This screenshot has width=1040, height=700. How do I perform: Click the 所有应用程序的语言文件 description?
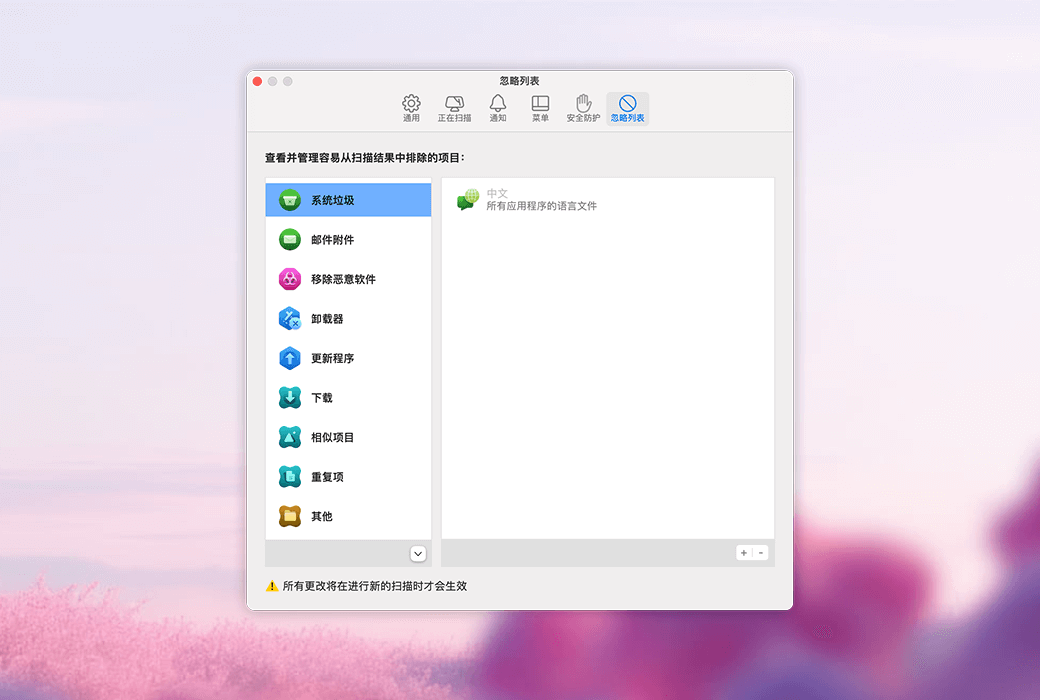tap(541, 206)
